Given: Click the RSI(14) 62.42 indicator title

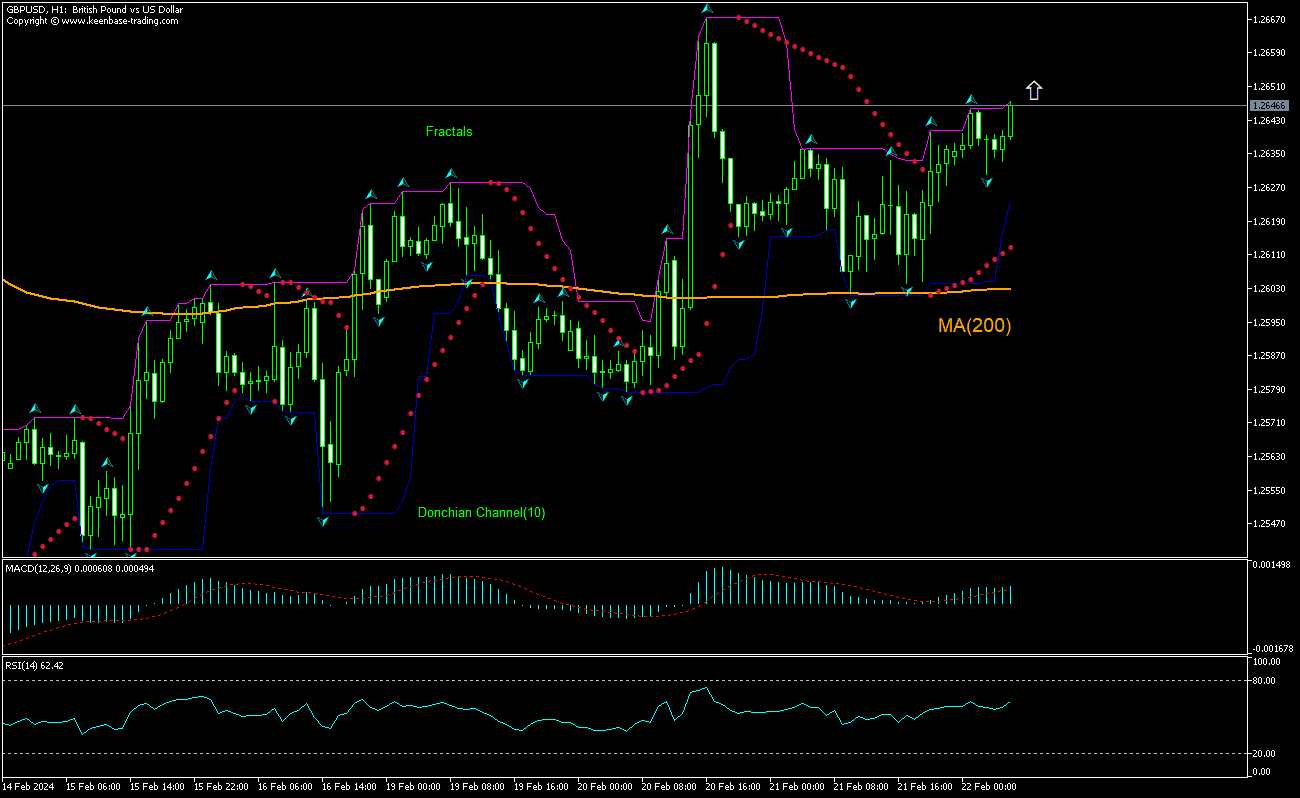Looking at the screenshot, I should (x=35, y=665).
